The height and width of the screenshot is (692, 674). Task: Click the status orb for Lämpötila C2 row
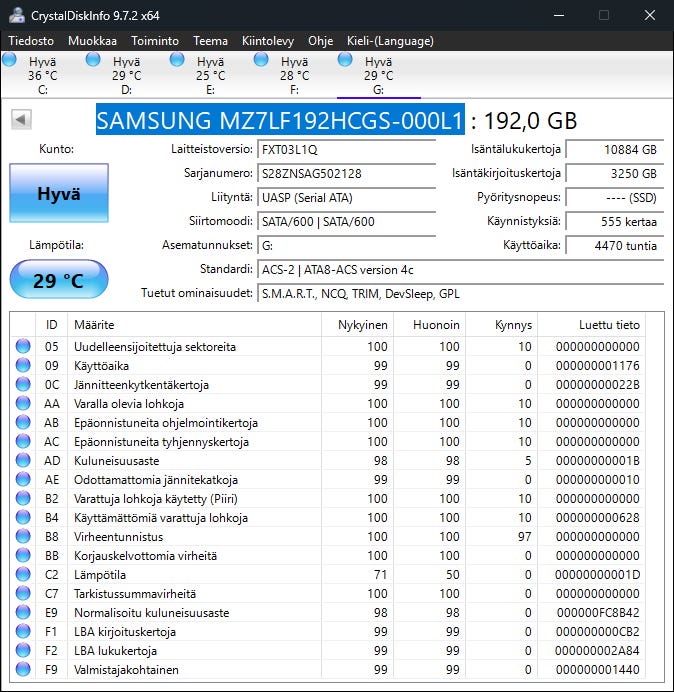click(23, 574)
